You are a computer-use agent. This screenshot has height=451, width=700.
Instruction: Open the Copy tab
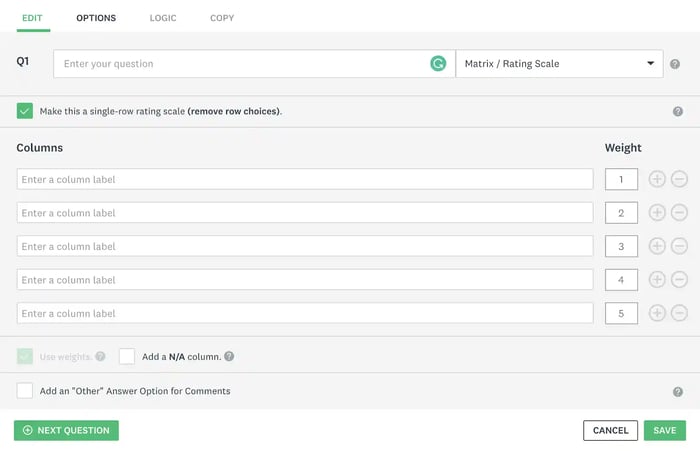point(224,18)
